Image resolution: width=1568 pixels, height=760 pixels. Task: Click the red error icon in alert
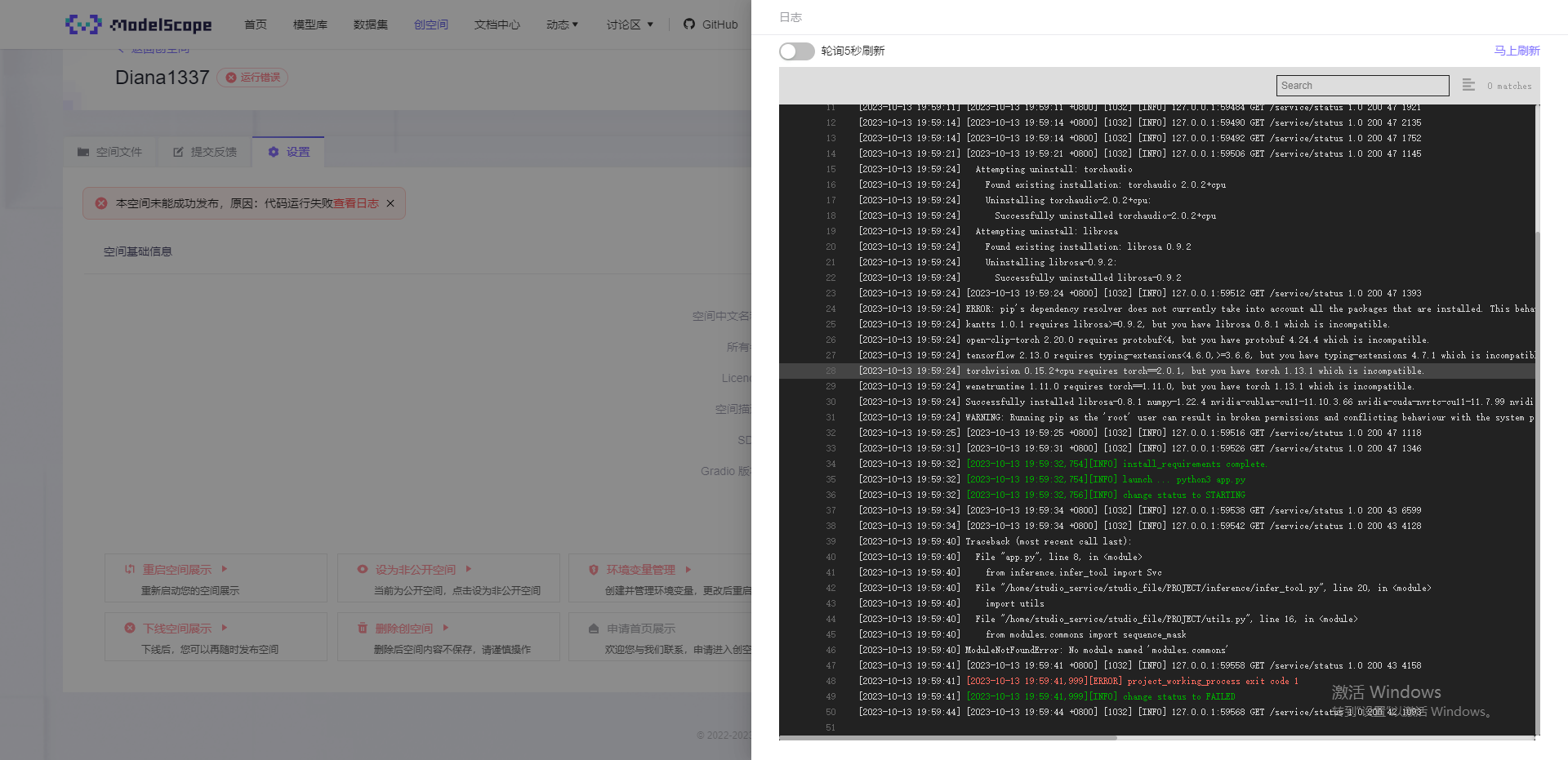pos(101,203)
